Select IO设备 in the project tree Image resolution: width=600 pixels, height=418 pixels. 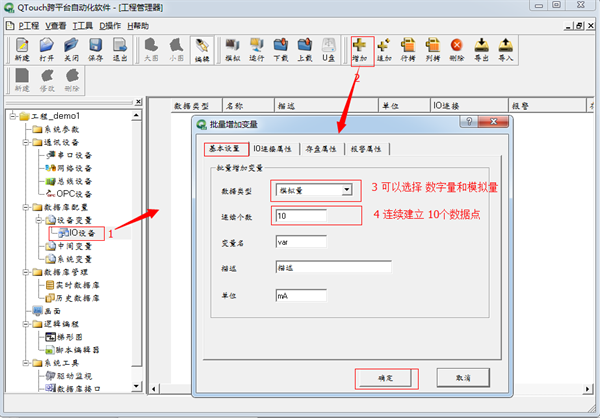(x=79, y=232)
